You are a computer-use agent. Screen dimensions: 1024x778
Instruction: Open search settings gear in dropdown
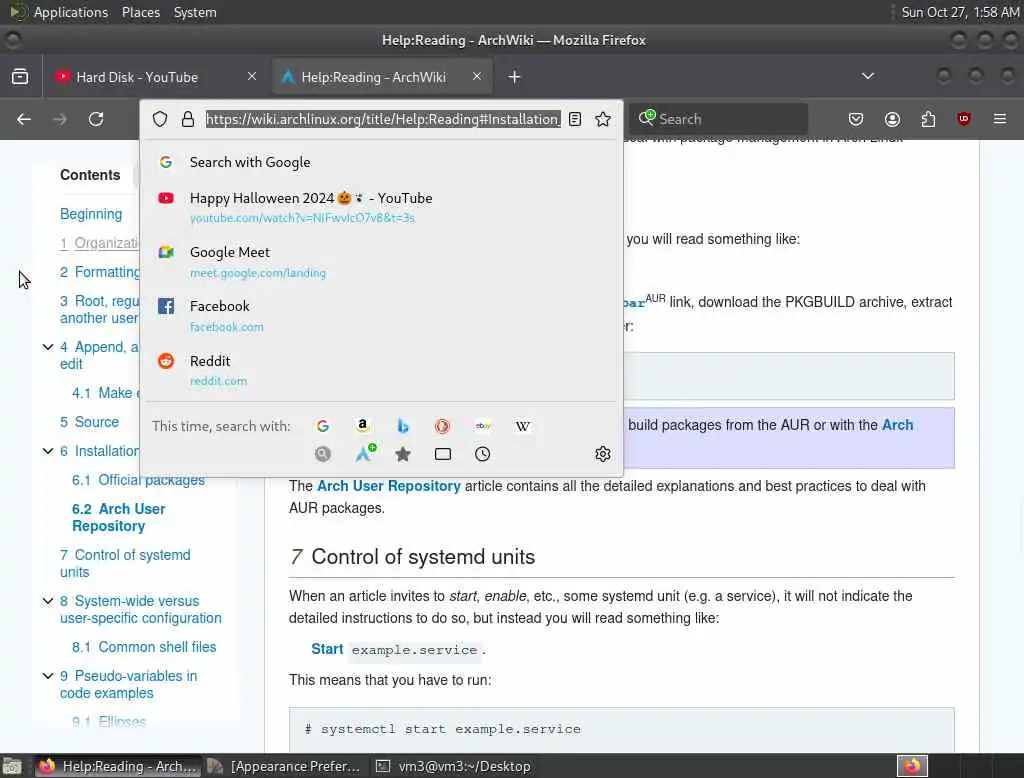(603, 454)
